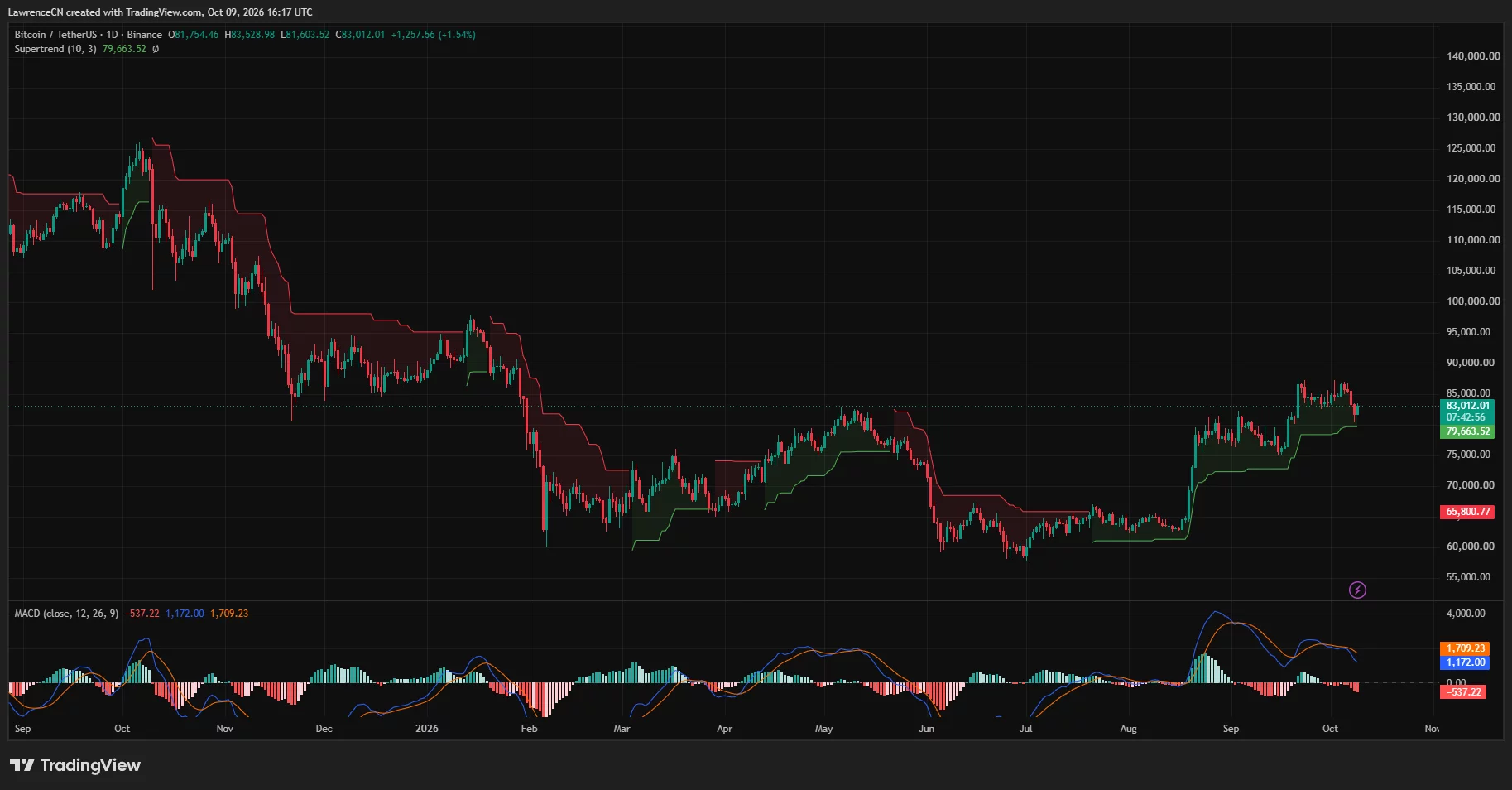Click the ø symbol beside the Supertrend value
1512x790 pixels.
(156, 49)
